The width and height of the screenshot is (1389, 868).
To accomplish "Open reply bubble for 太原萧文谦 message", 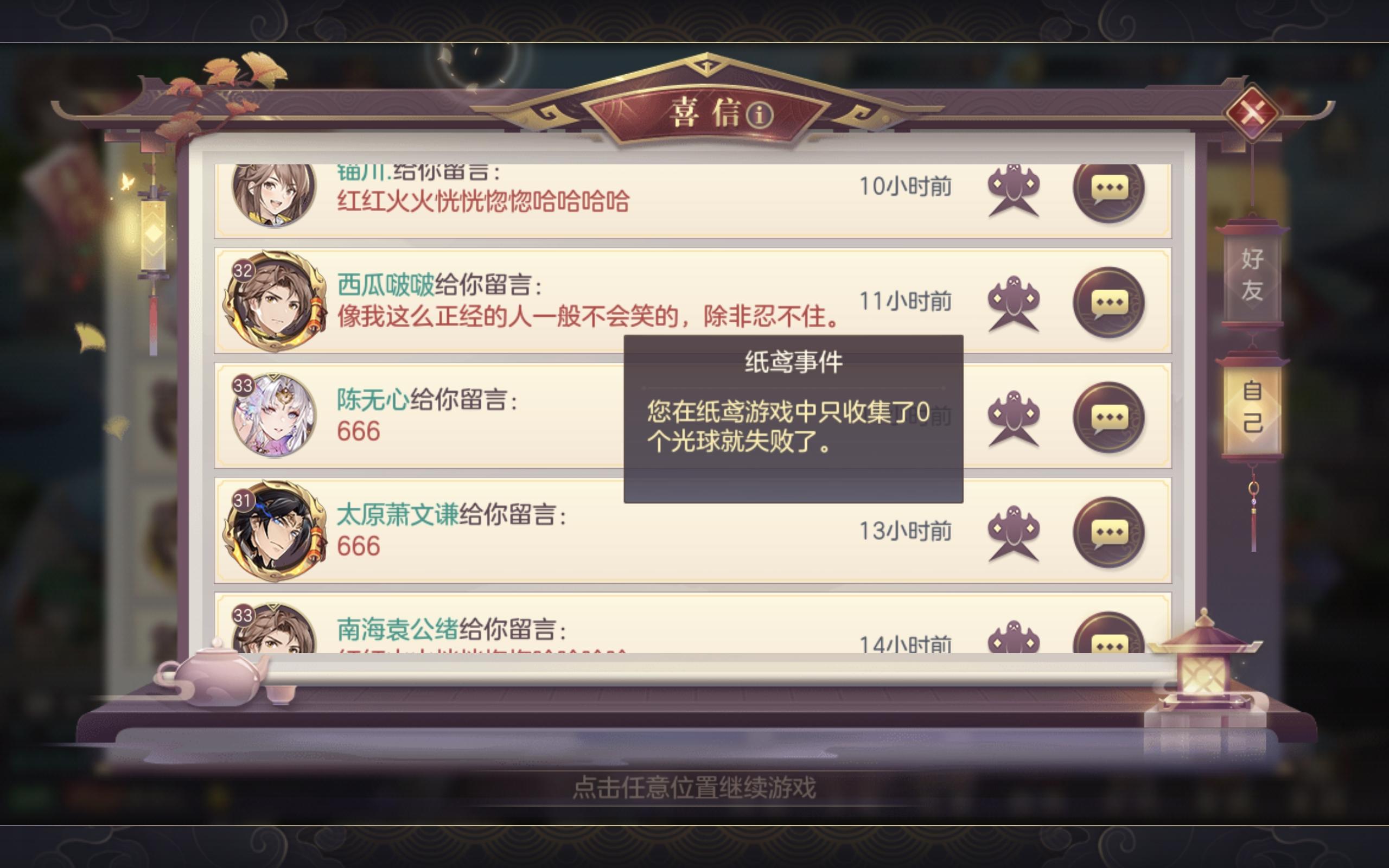I will (1109, 532).
